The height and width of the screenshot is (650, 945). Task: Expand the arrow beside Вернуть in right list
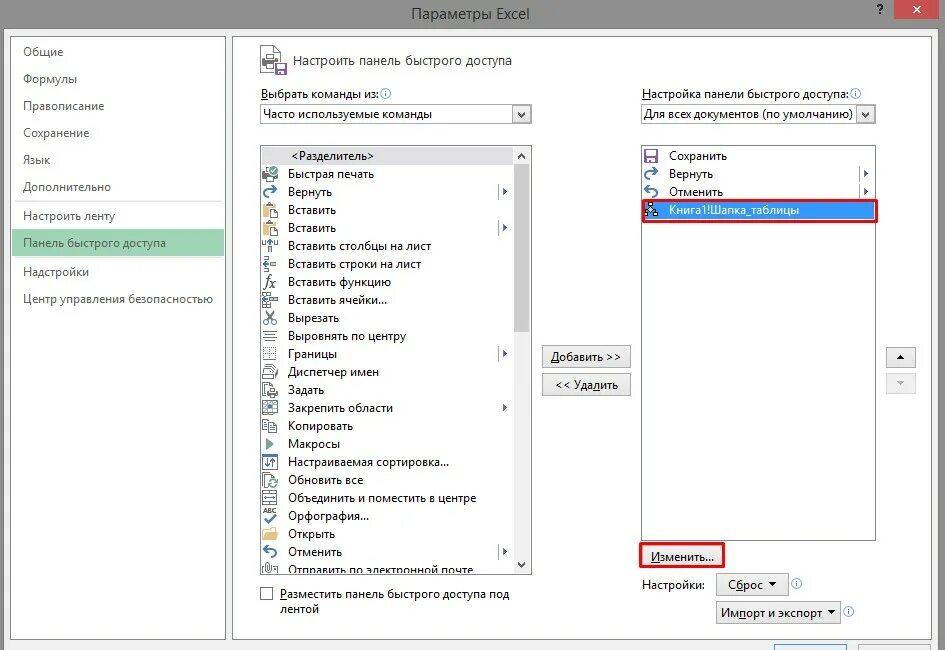click(865, 174)
